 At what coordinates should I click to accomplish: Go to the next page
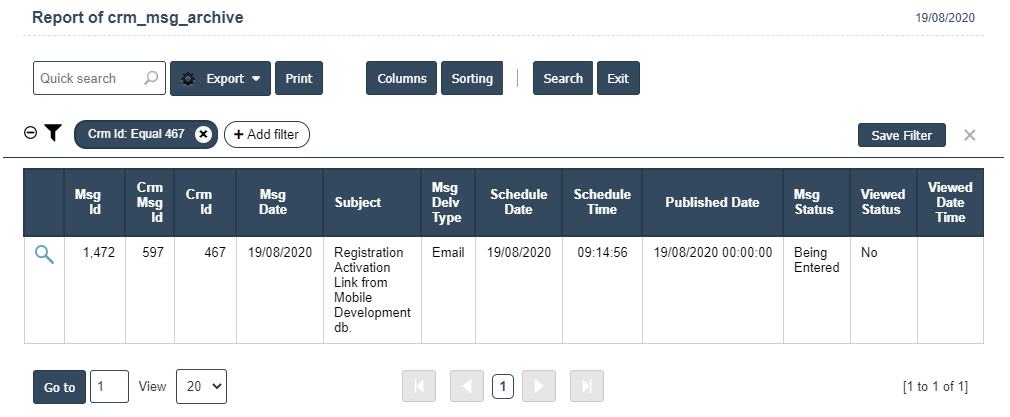(538, 386)
